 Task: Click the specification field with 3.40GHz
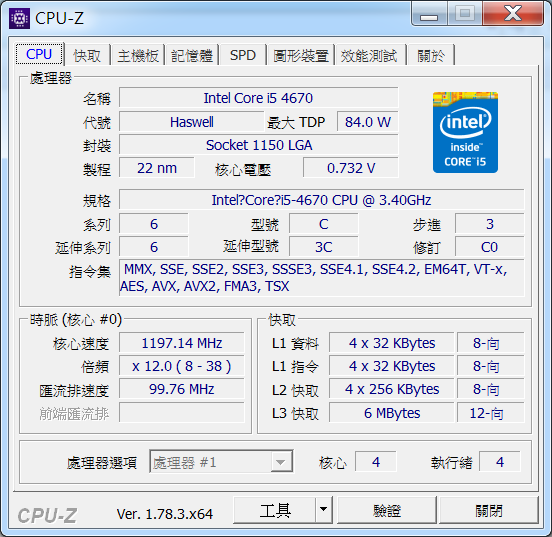[x=321, y=200]
